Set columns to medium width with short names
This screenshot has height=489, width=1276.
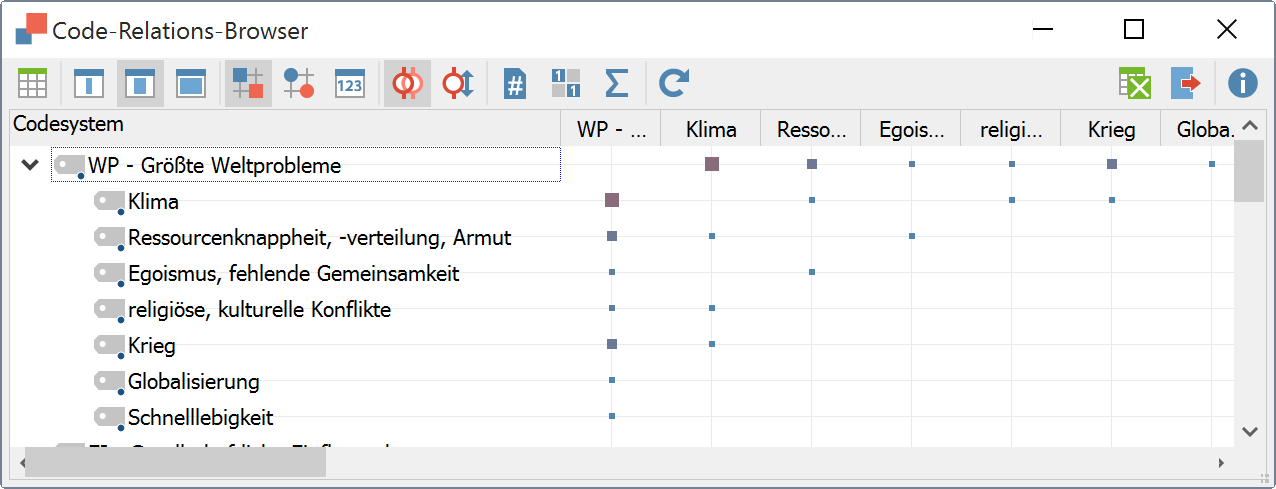pyautogui.click(x=139, y=84)
